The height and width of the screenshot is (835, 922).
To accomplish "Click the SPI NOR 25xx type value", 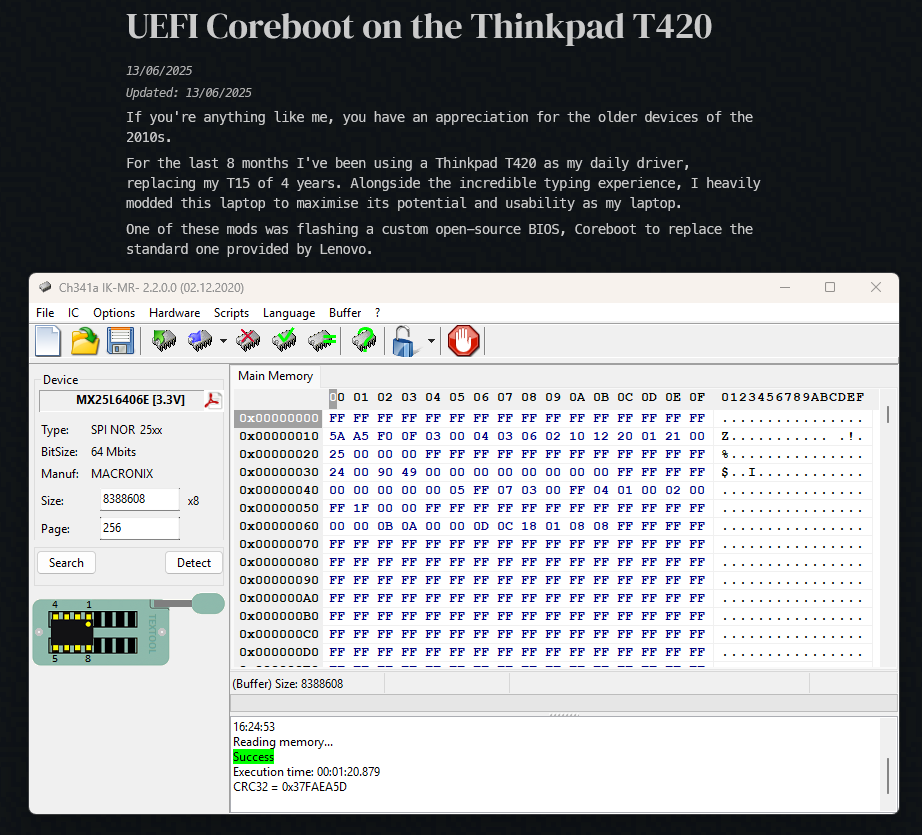I will pos(126,430).
